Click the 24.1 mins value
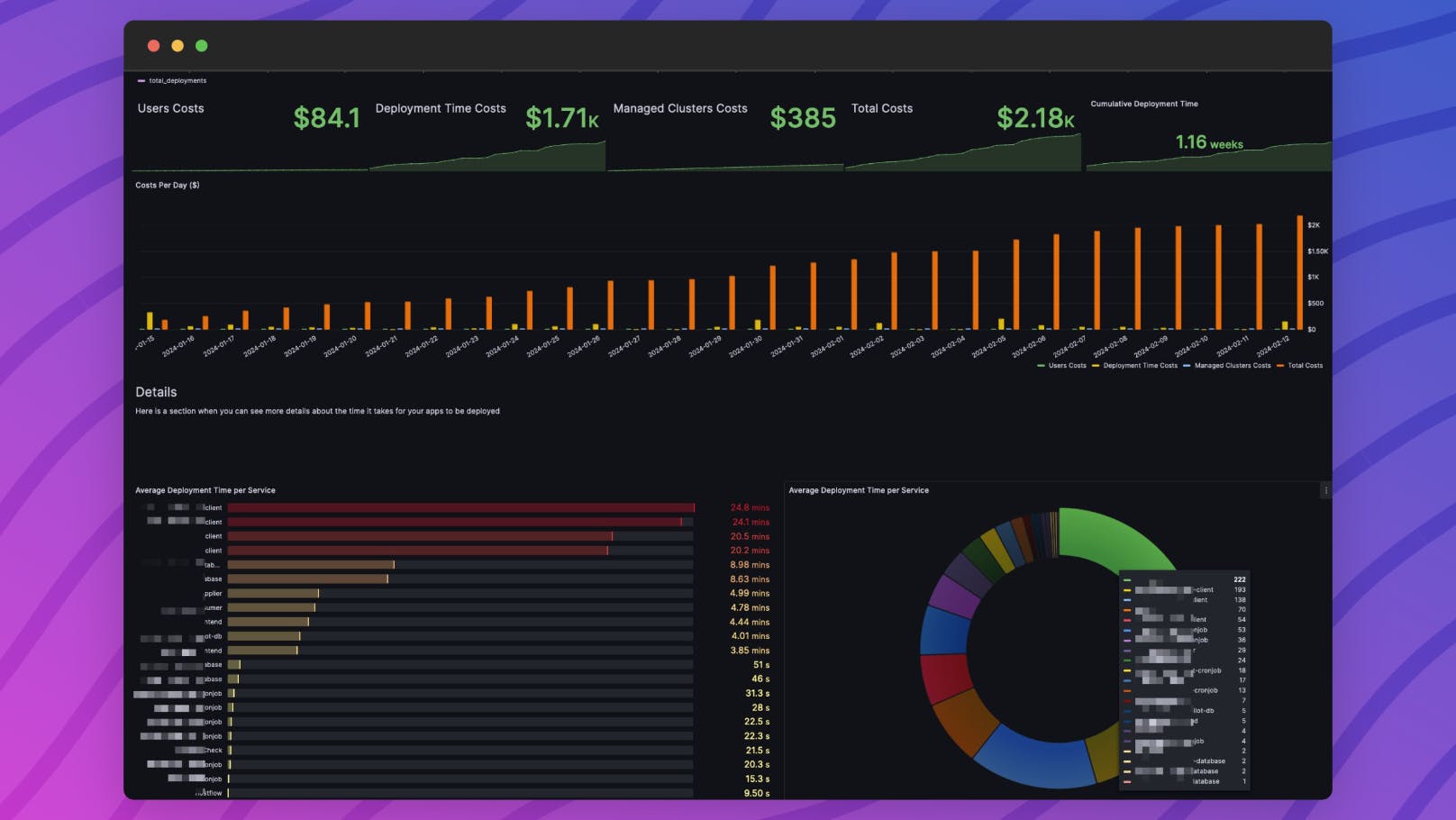The height and width of the screenshot is (820, 1456). pos(751,522)
